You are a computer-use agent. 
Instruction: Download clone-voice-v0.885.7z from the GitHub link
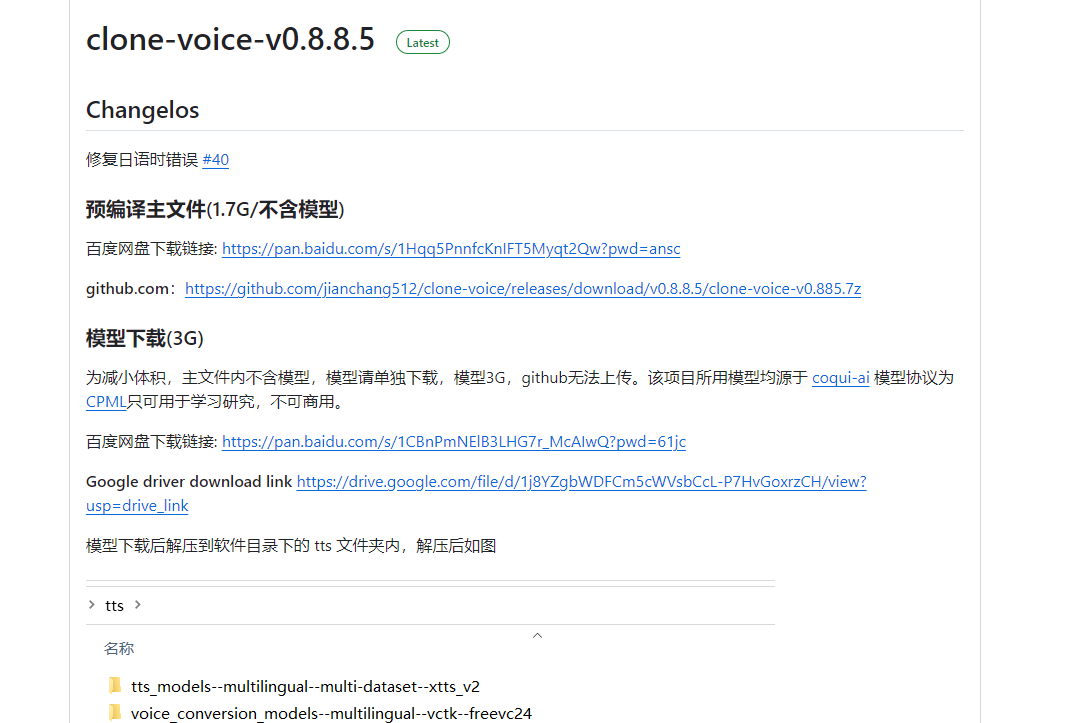click(523, 288)
